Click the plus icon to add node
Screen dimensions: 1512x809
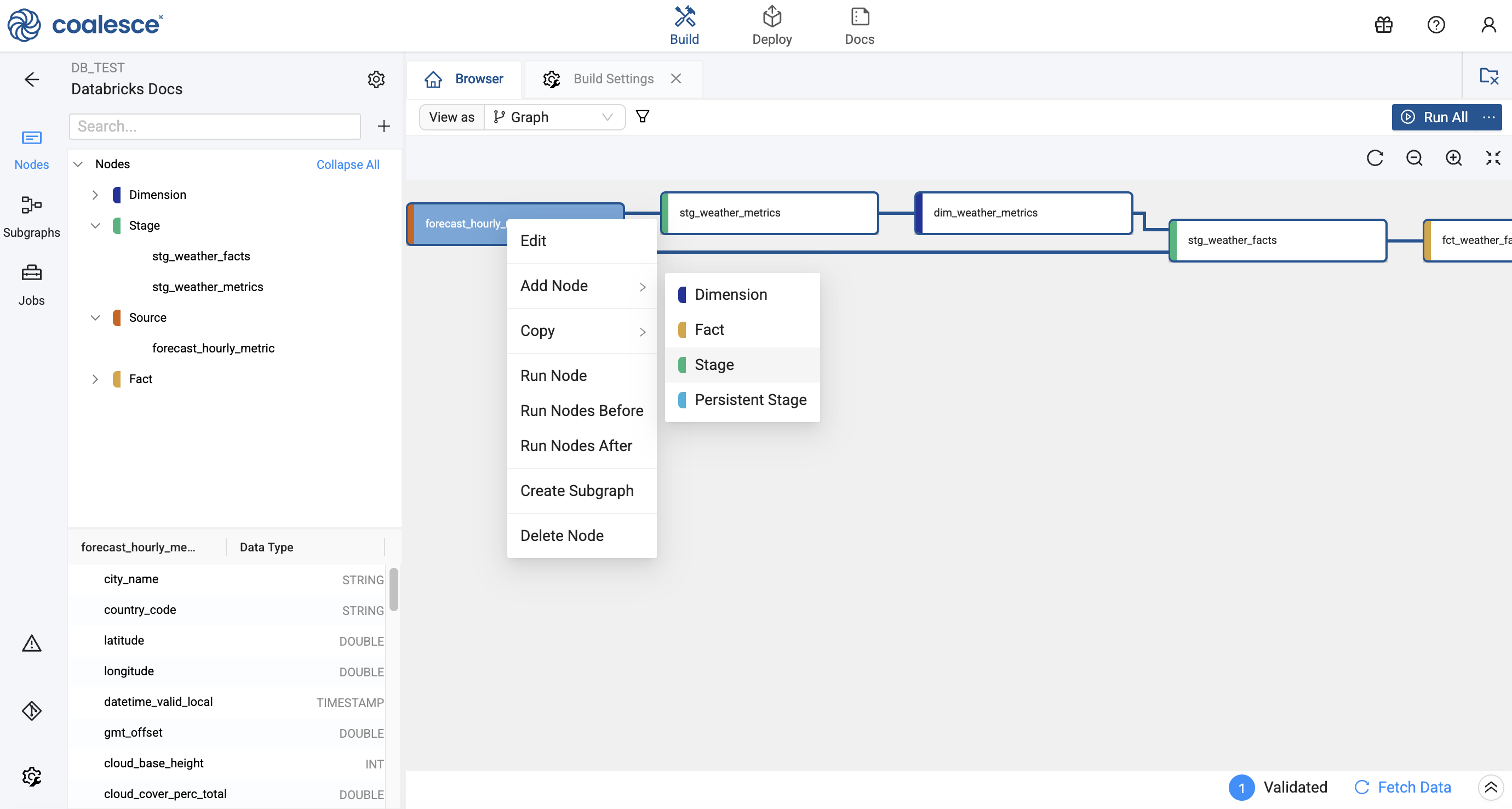point(383,126)
